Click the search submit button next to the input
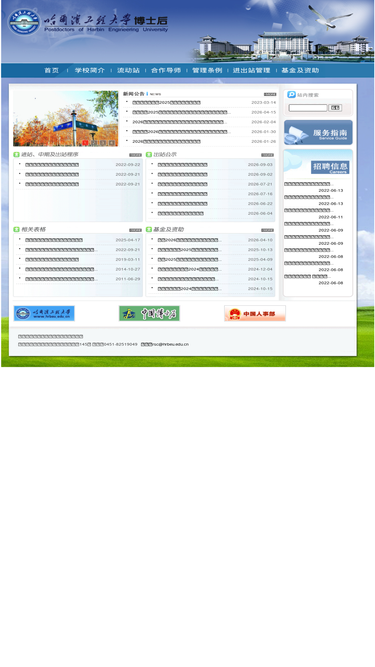Screen dimensions: 375x667 coord(335,108)
